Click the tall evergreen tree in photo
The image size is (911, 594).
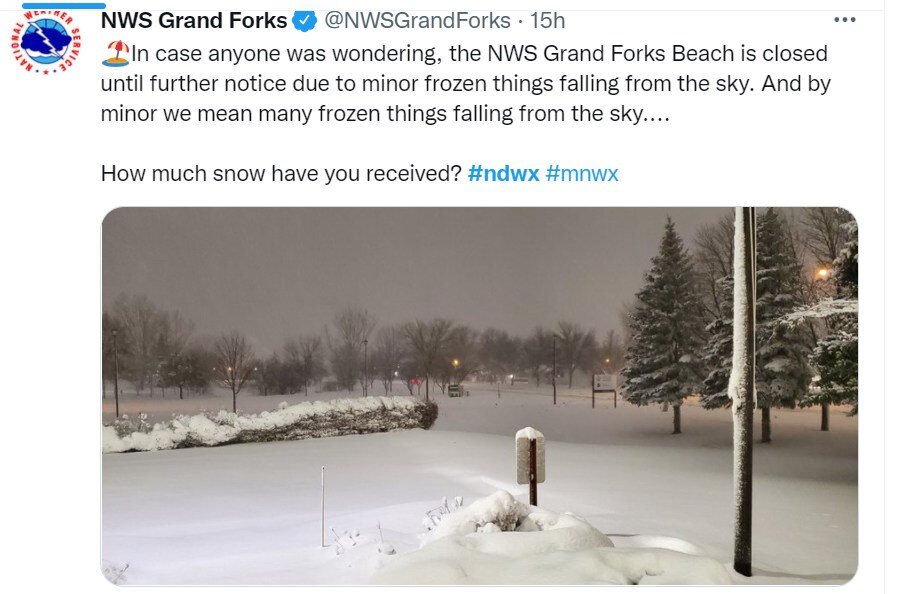click(667, 325)
